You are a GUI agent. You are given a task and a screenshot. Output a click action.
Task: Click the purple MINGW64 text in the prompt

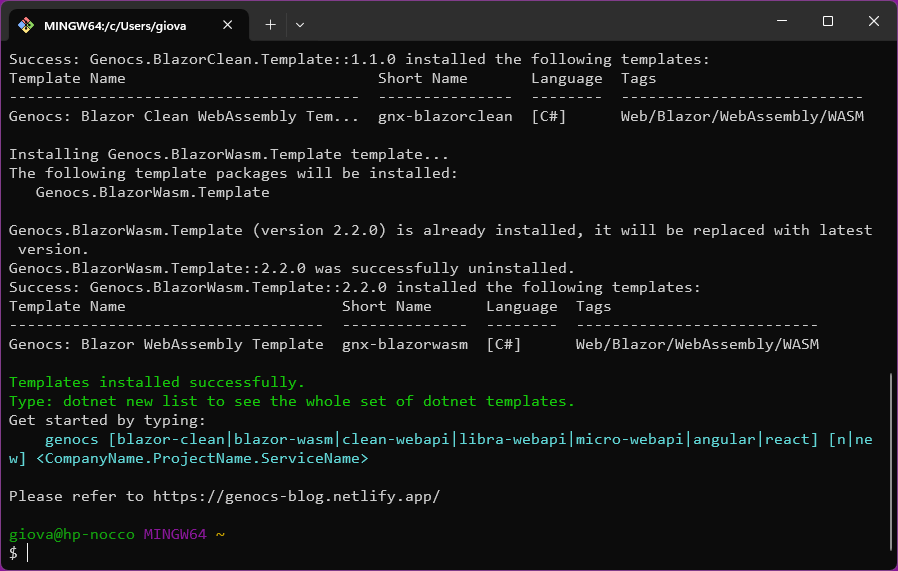coord(174,534)
